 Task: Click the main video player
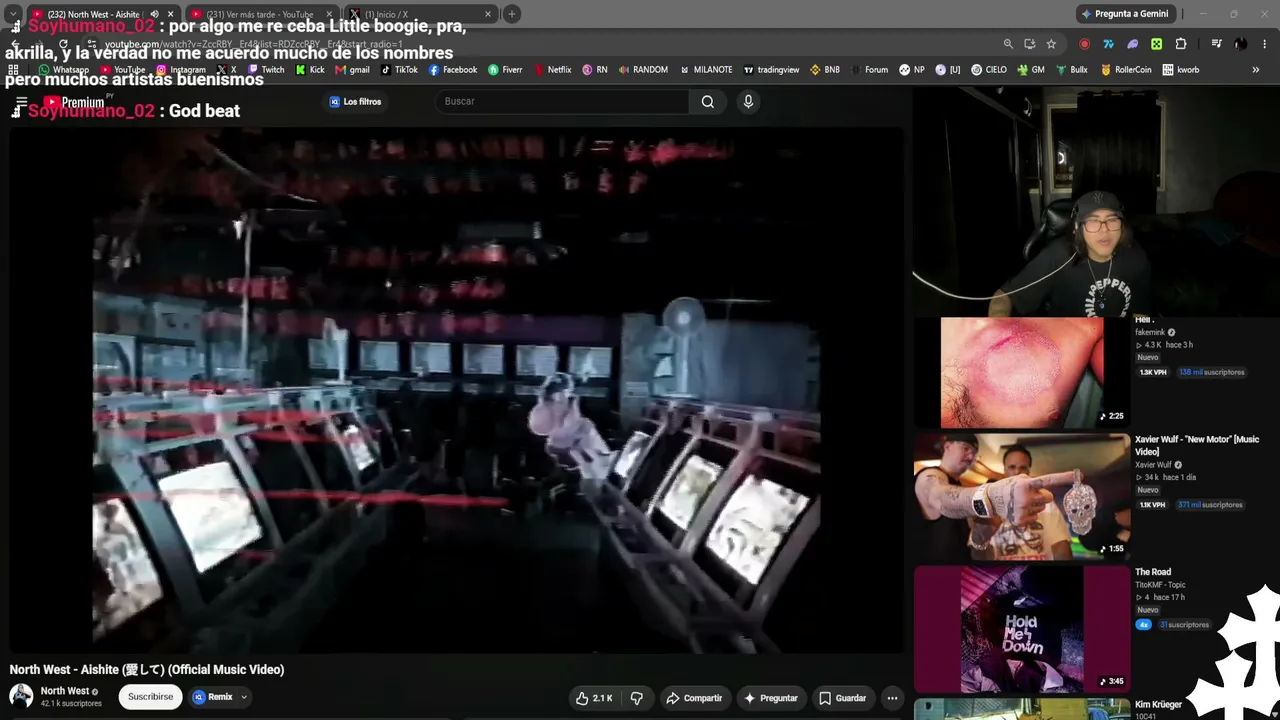pos(456,390)
